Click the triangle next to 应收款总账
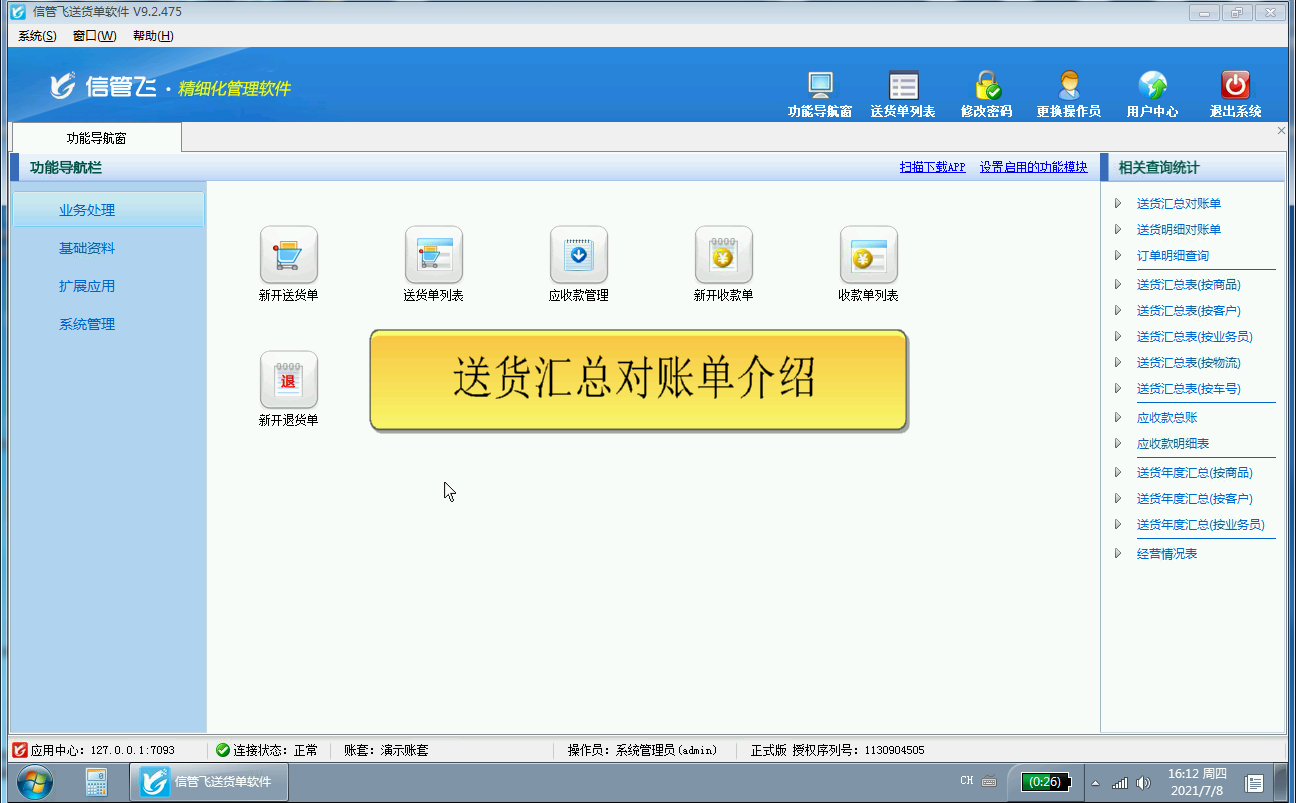The height and width of the screenshot is (803, 1296). tap(1118, 418)
